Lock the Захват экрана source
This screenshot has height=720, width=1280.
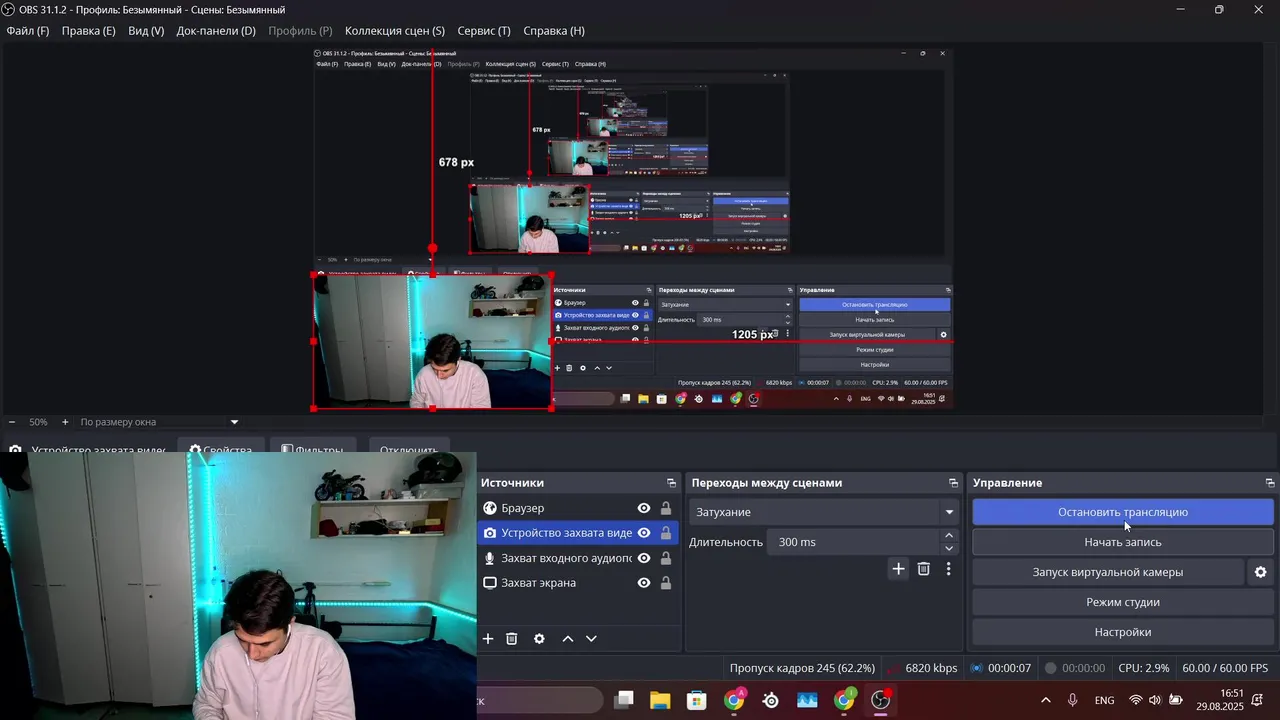click(666, 583)
